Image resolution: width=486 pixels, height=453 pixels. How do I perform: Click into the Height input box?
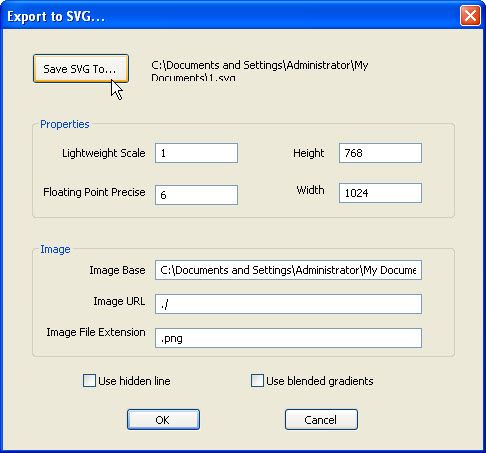380,153
